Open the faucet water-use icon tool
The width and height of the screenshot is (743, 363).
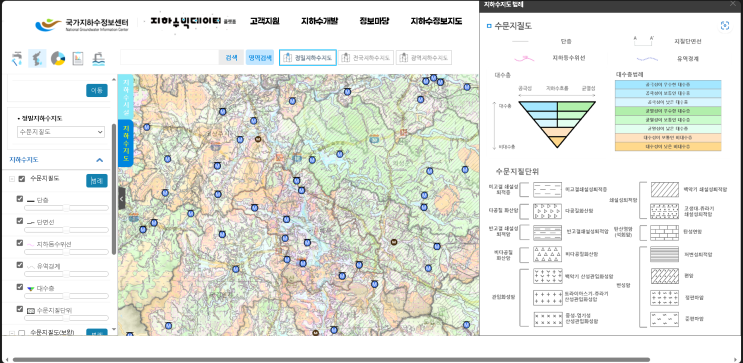coord(17,58)
